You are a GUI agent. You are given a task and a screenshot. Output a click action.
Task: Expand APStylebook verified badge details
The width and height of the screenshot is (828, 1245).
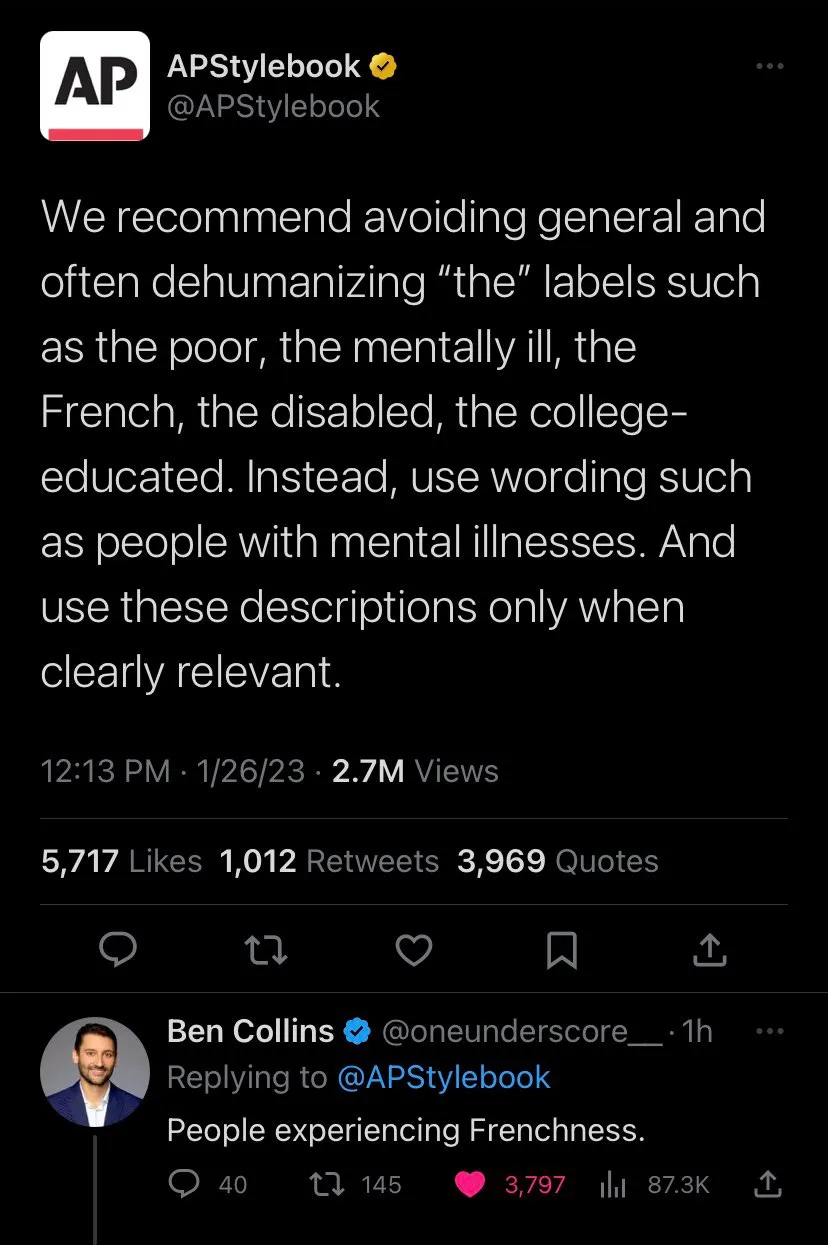coord(381,64)
